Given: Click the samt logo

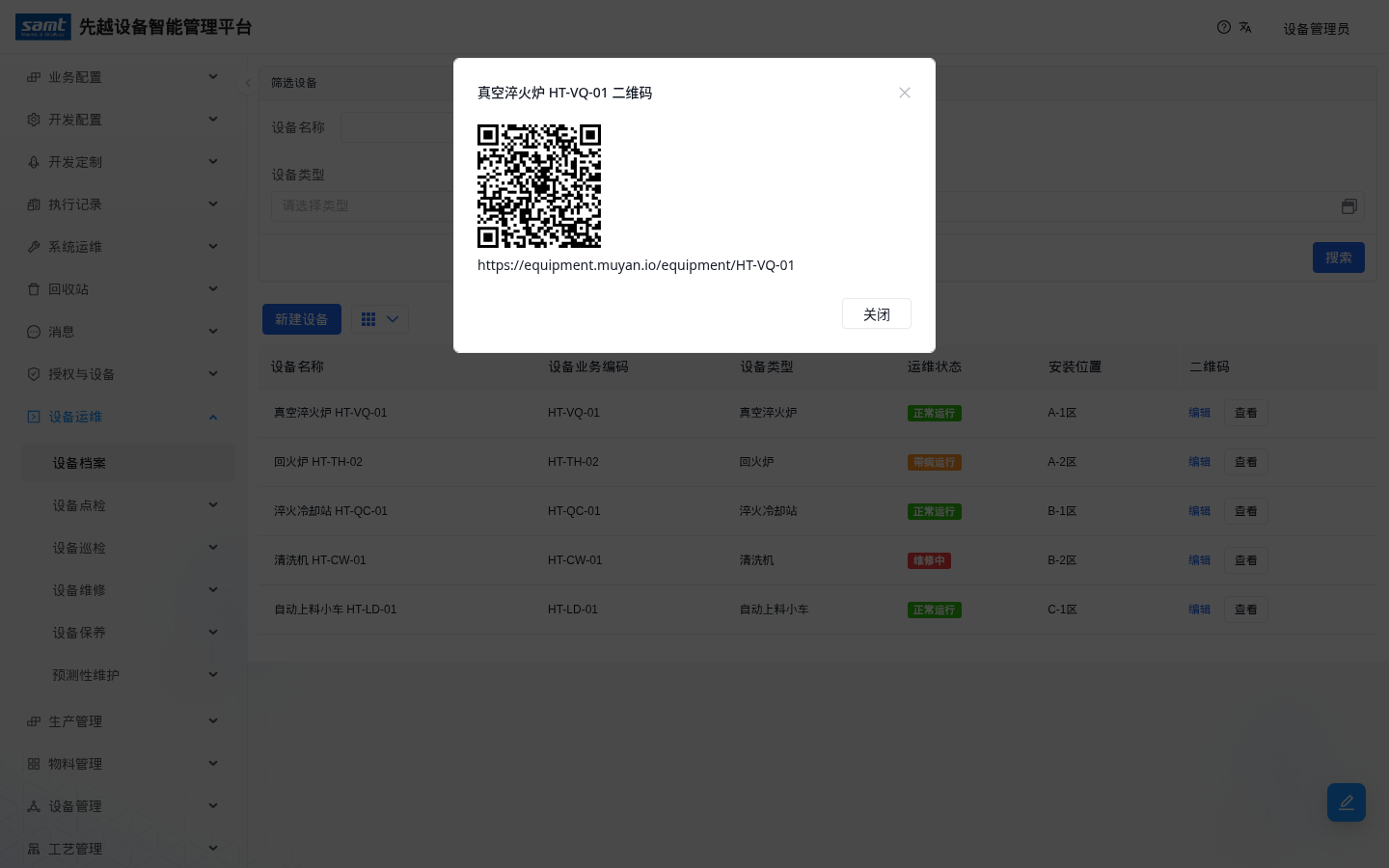Looking at the screenshot, I should point(43,27).
